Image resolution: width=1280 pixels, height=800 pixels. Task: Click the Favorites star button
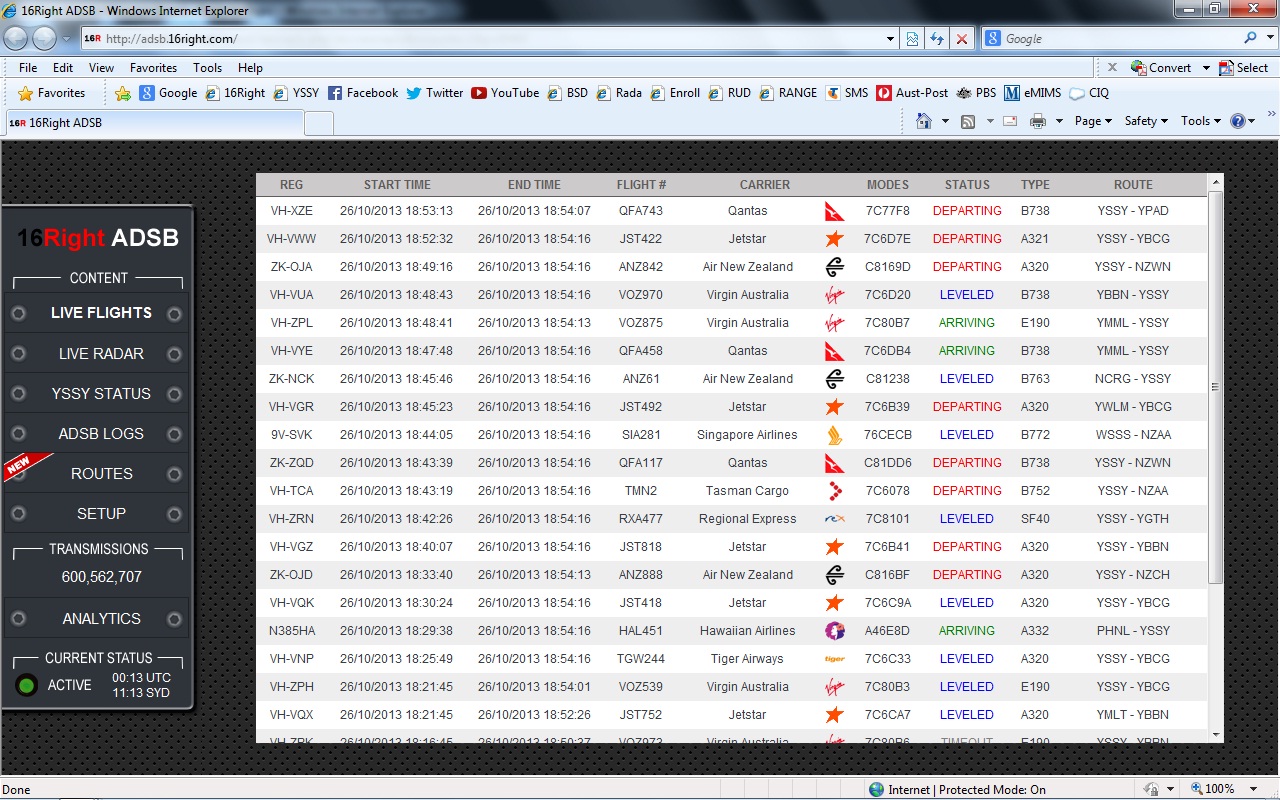[52, 93]
